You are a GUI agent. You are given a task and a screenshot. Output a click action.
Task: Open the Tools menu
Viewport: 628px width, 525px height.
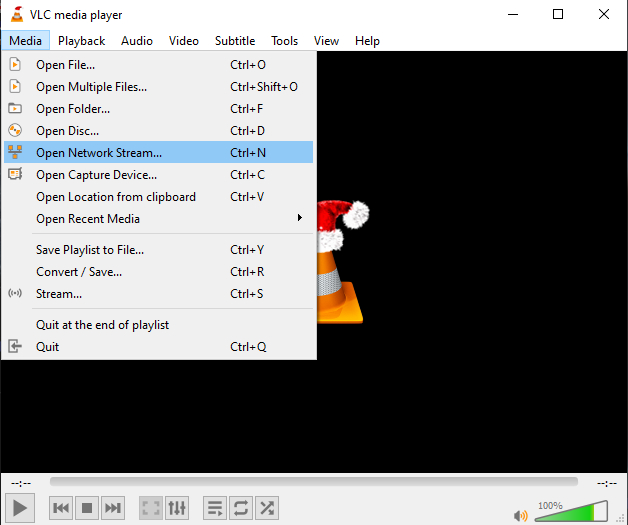[284, 41]
